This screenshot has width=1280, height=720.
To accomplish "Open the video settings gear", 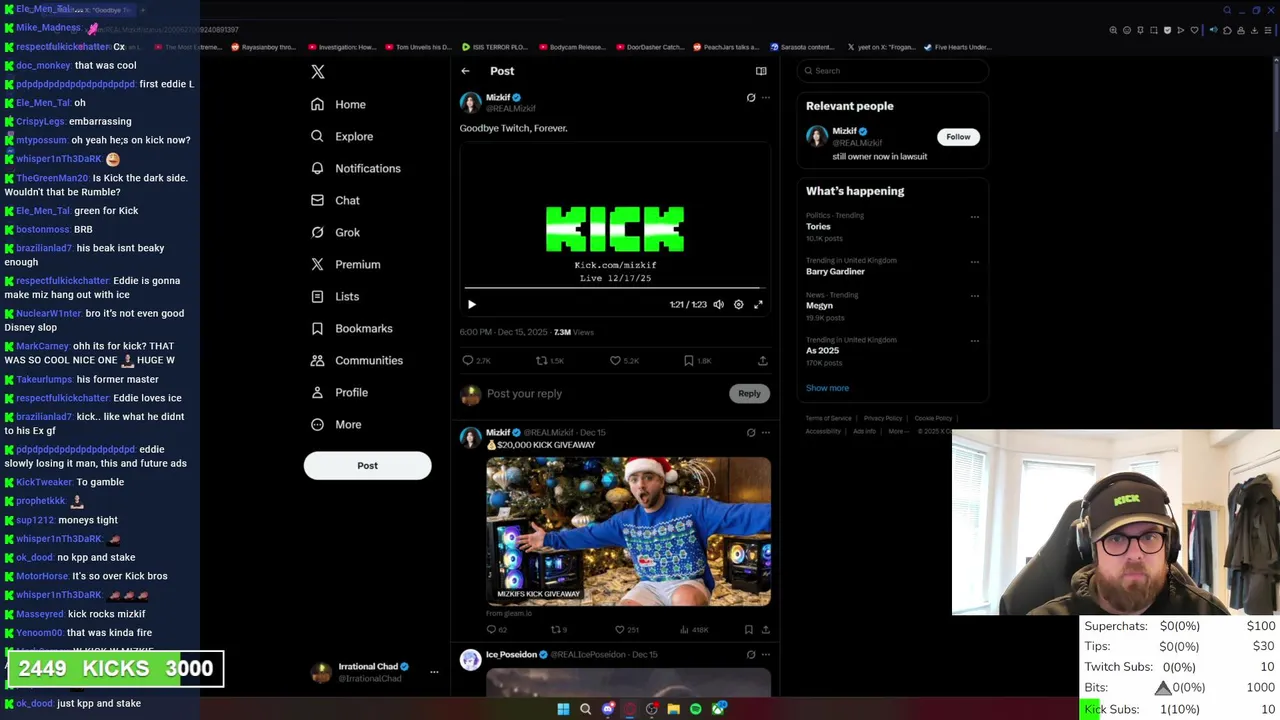I will point(739,304).
